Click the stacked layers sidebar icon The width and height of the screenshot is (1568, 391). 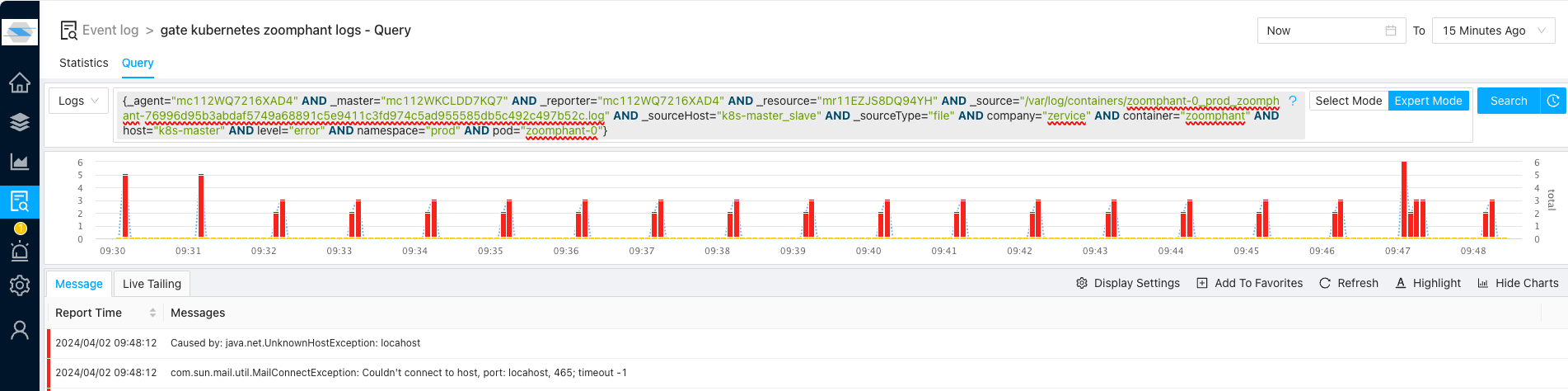[20, 123]
